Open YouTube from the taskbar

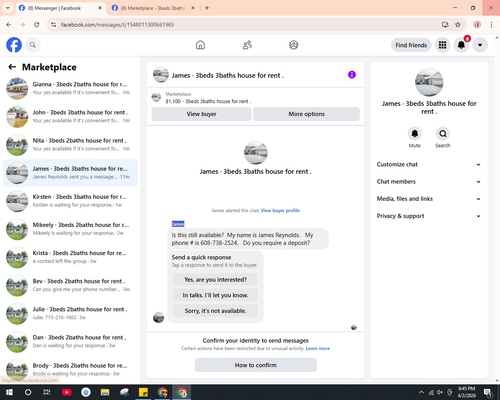(x=66, y=392)
